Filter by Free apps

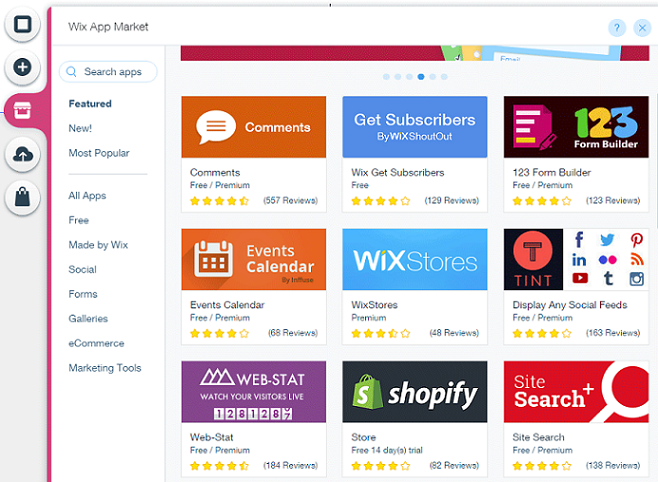(78, 220)
